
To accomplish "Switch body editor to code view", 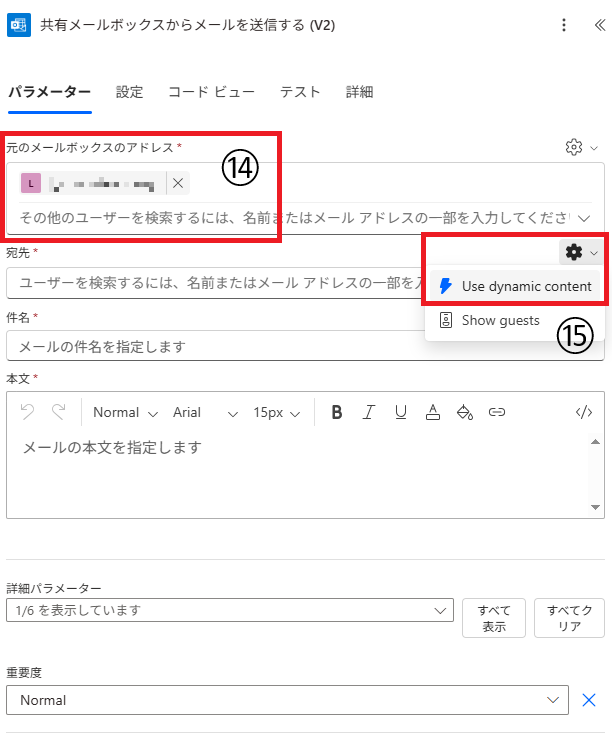I will (583, 412).
